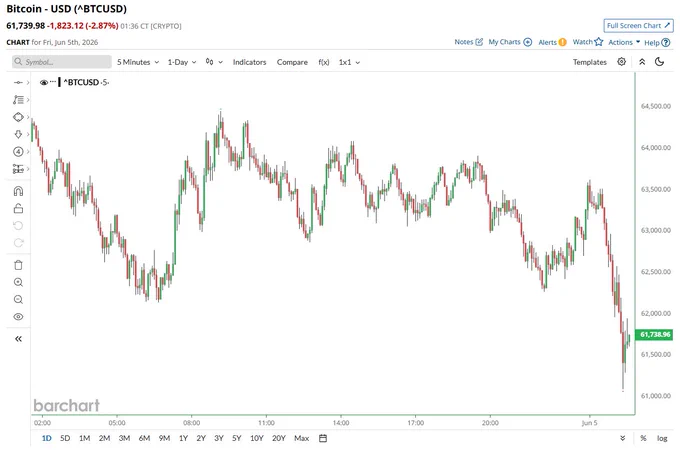
Task: Open the 5 Minutes interval dropdown
Action: [138, 62]
